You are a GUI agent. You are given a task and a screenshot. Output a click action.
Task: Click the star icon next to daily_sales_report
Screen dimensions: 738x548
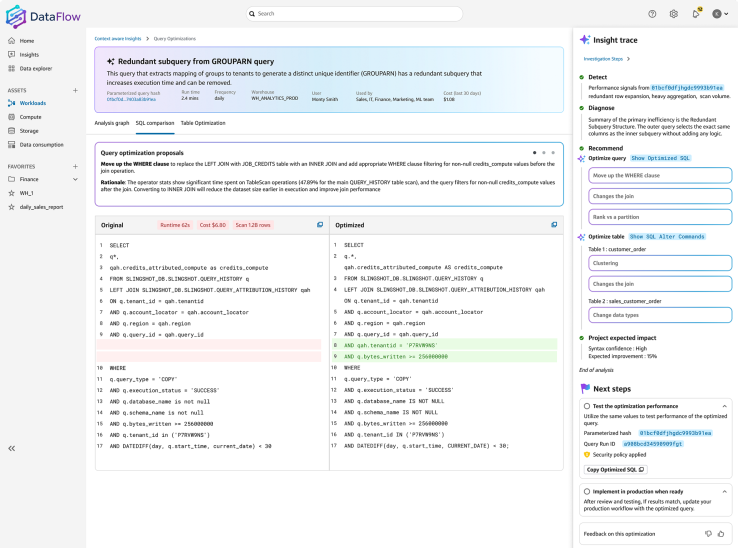point(12,207)
